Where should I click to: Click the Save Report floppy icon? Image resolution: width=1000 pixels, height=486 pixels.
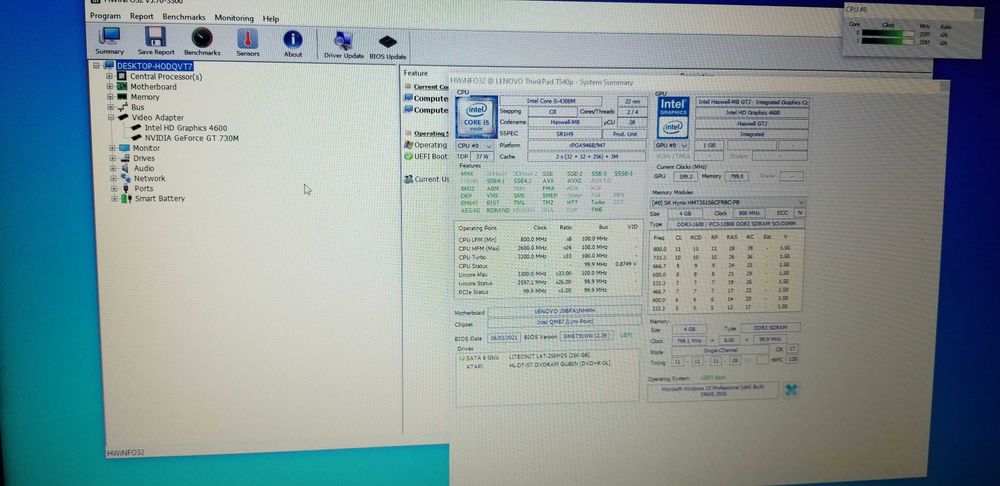tap(156, 36)
